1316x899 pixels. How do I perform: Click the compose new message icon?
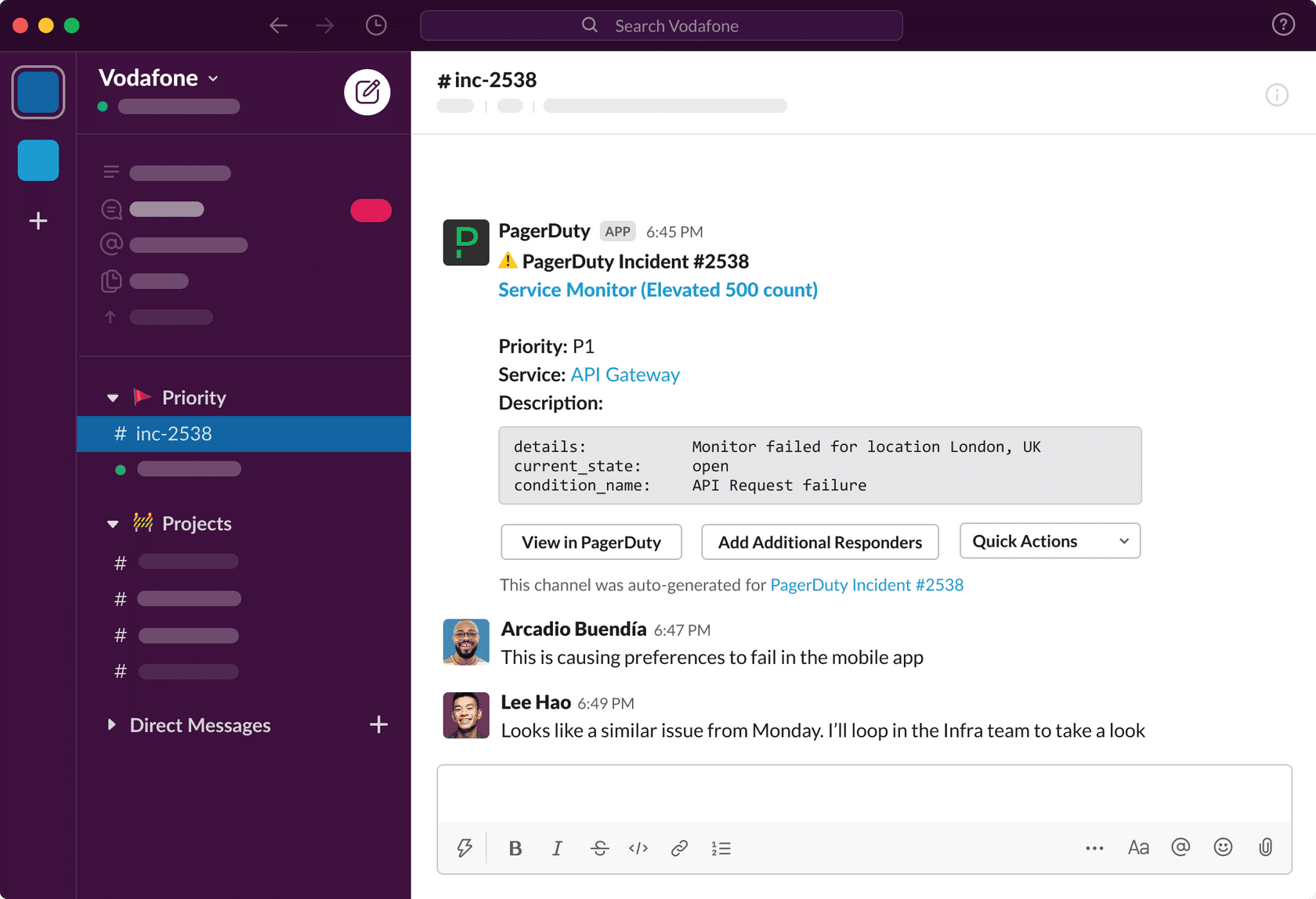(x=367, y=92)
